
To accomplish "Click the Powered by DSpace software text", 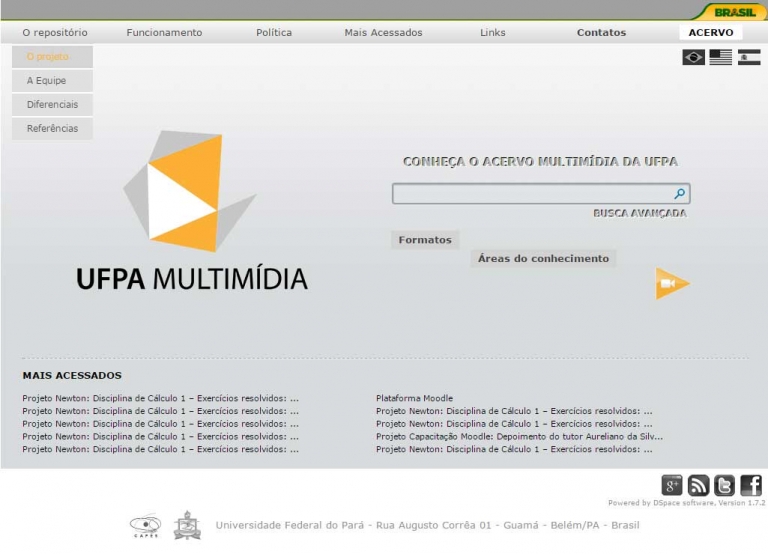I will pyautogui.click(x=686, y=503).
